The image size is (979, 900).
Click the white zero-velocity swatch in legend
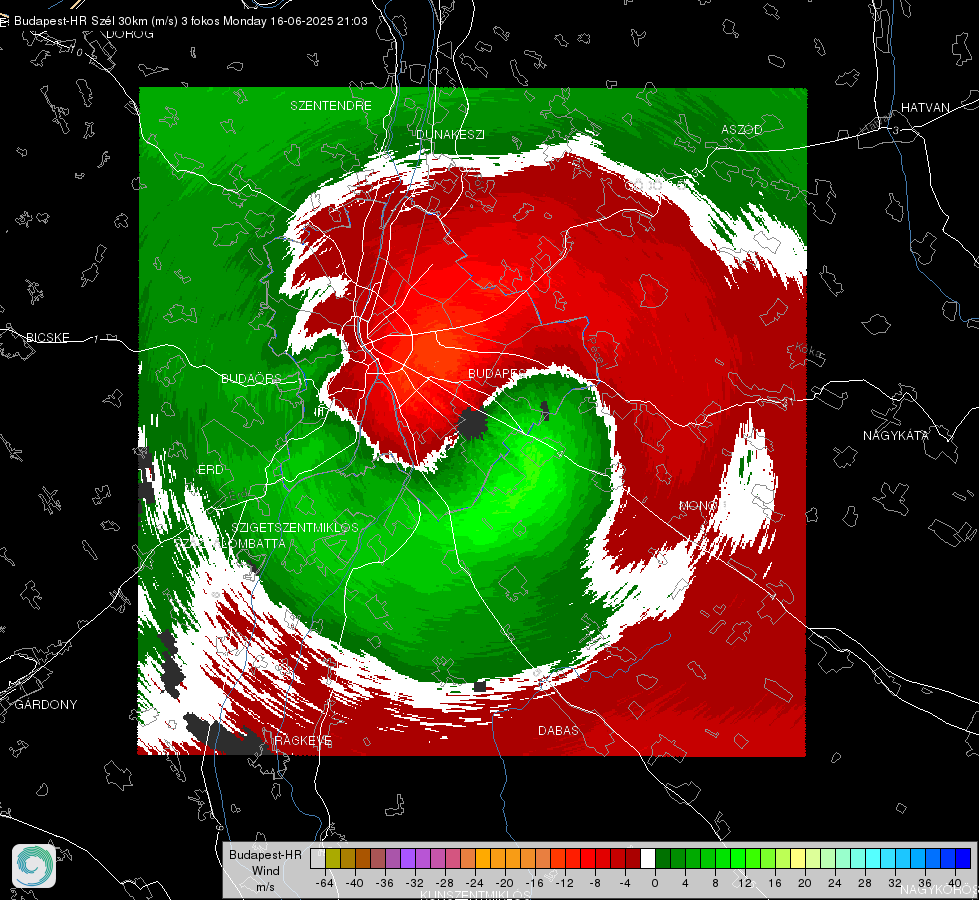pos(648,858)
